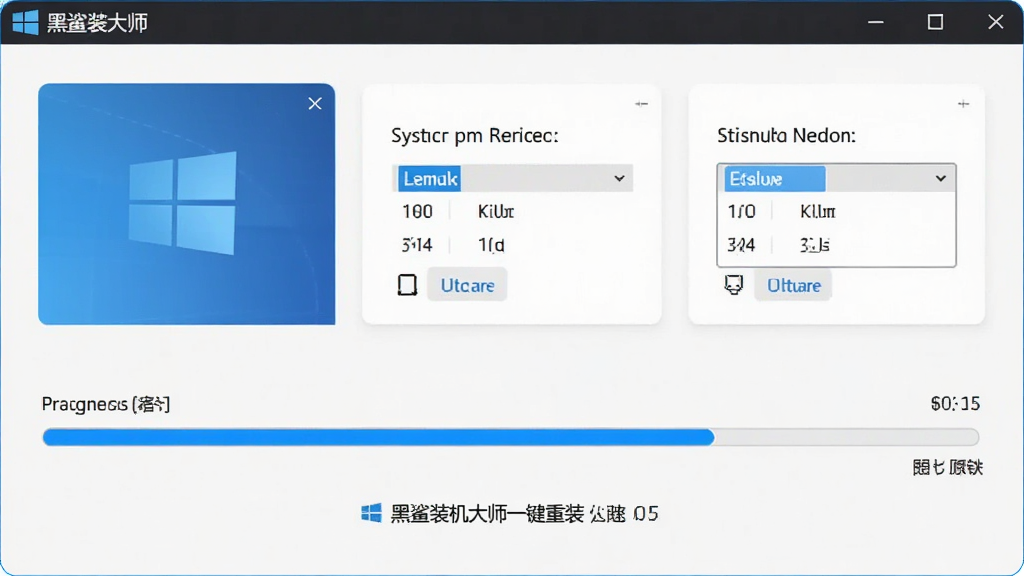This screenshot has width=1024, height=576.
Task: Minimize the 黑鲨装大师 window
Action: tap(876, 22)
